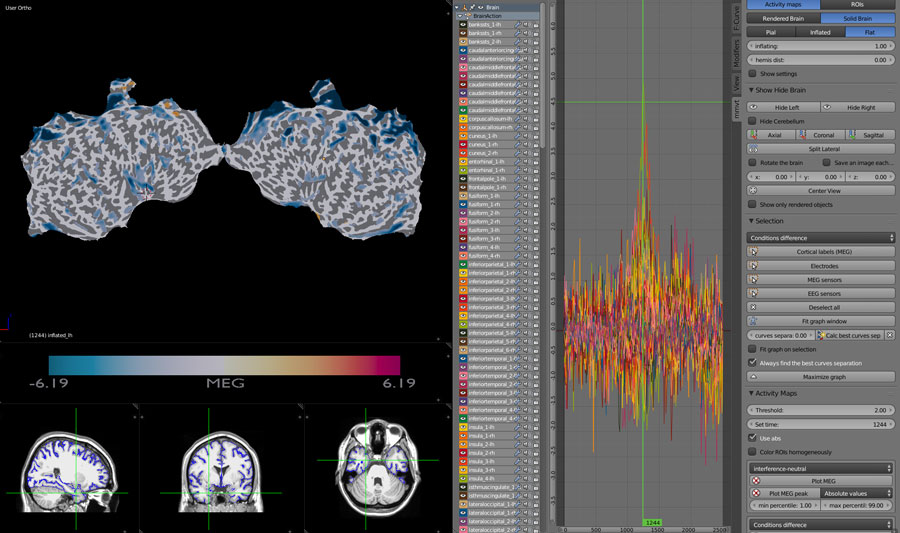Click speaker icon on inferiortemporal_2-lh row

526,376
